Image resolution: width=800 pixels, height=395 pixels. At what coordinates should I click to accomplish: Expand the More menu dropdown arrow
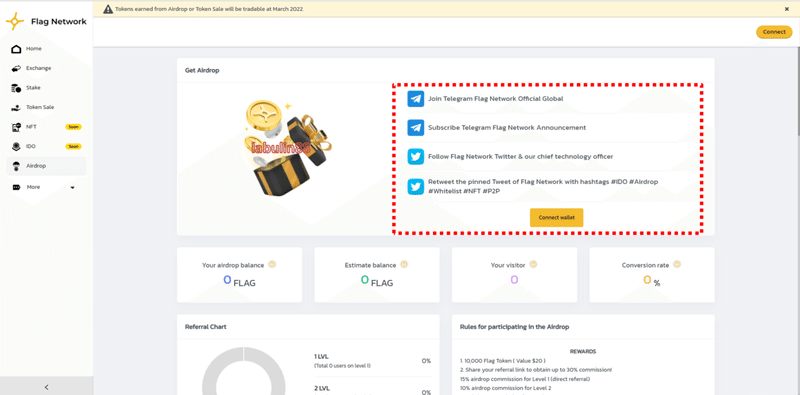72,187
